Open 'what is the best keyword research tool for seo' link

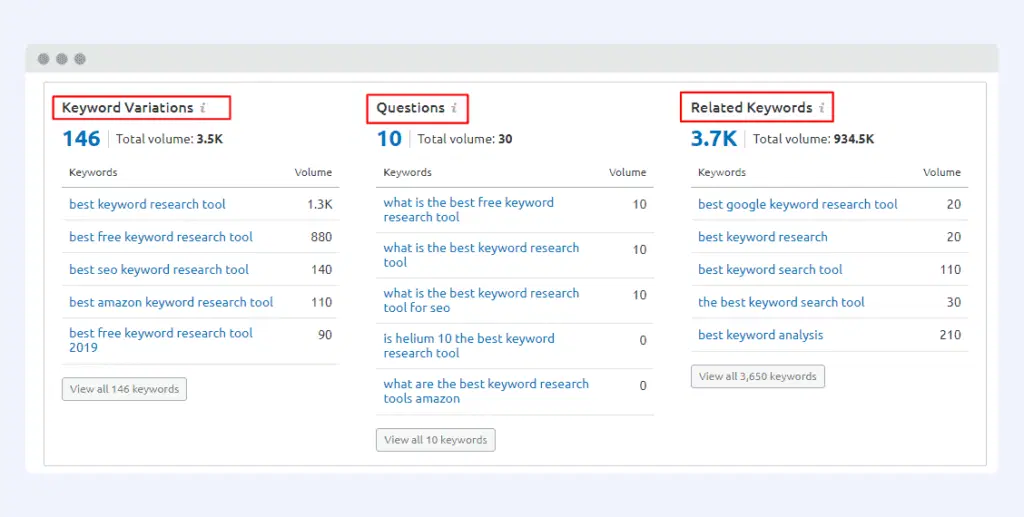[481, 300]
